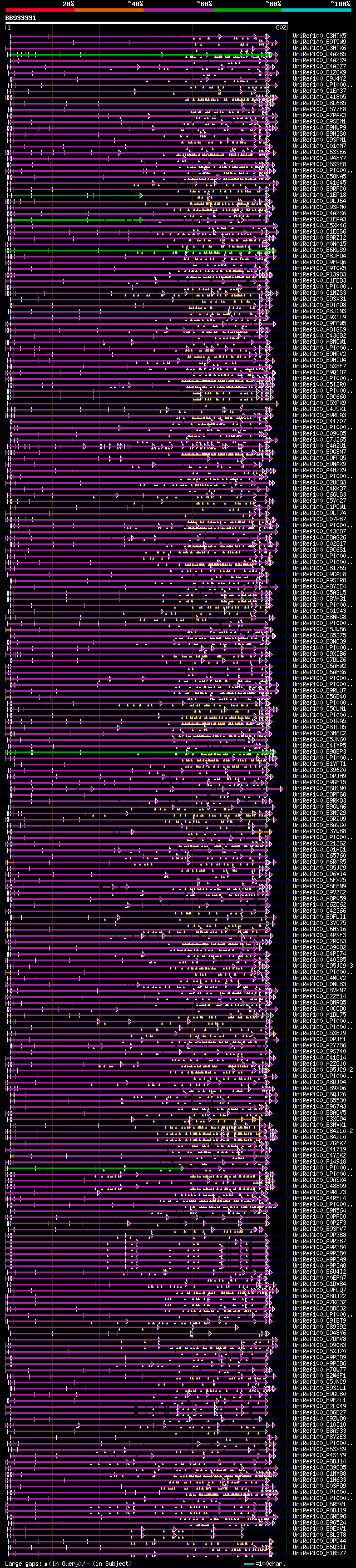Select hit label UniRef100_C9J4Y2
This screenshot has height=1568, width=356.
click(319, 78)
